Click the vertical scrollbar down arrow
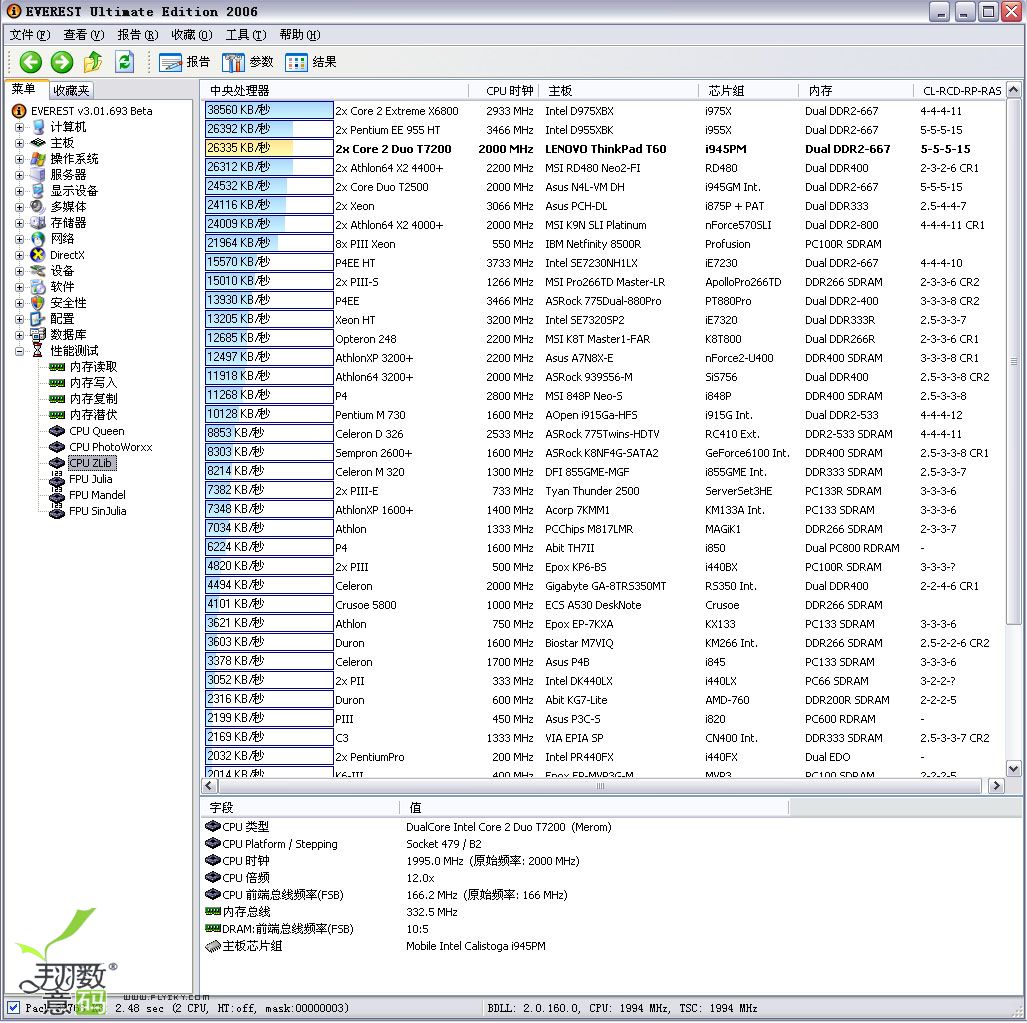Screen dimensions: 1027x1023 [1013, 769]
